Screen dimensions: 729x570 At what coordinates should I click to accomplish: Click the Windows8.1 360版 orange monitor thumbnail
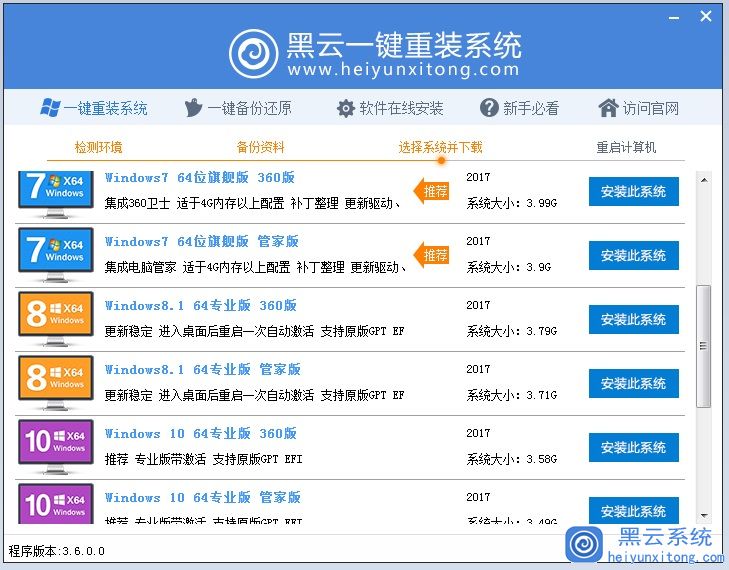coord(56,319)
